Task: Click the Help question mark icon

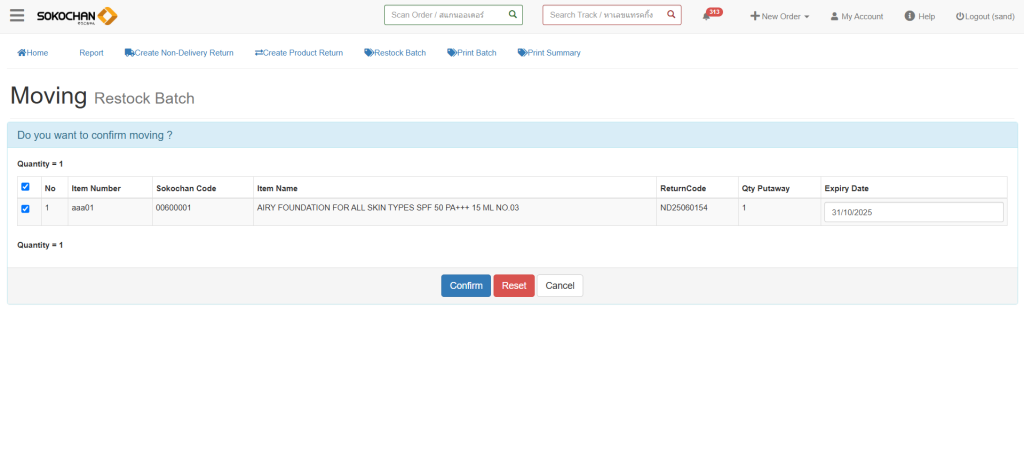Action: tap(910, 16)
